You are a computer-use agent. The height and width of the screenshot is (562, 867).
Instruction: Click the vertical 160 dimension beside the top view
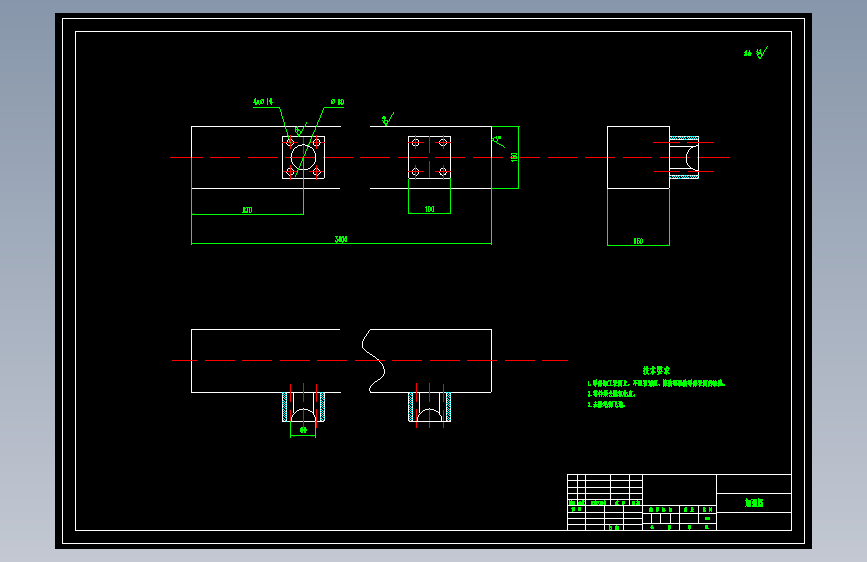514,158
